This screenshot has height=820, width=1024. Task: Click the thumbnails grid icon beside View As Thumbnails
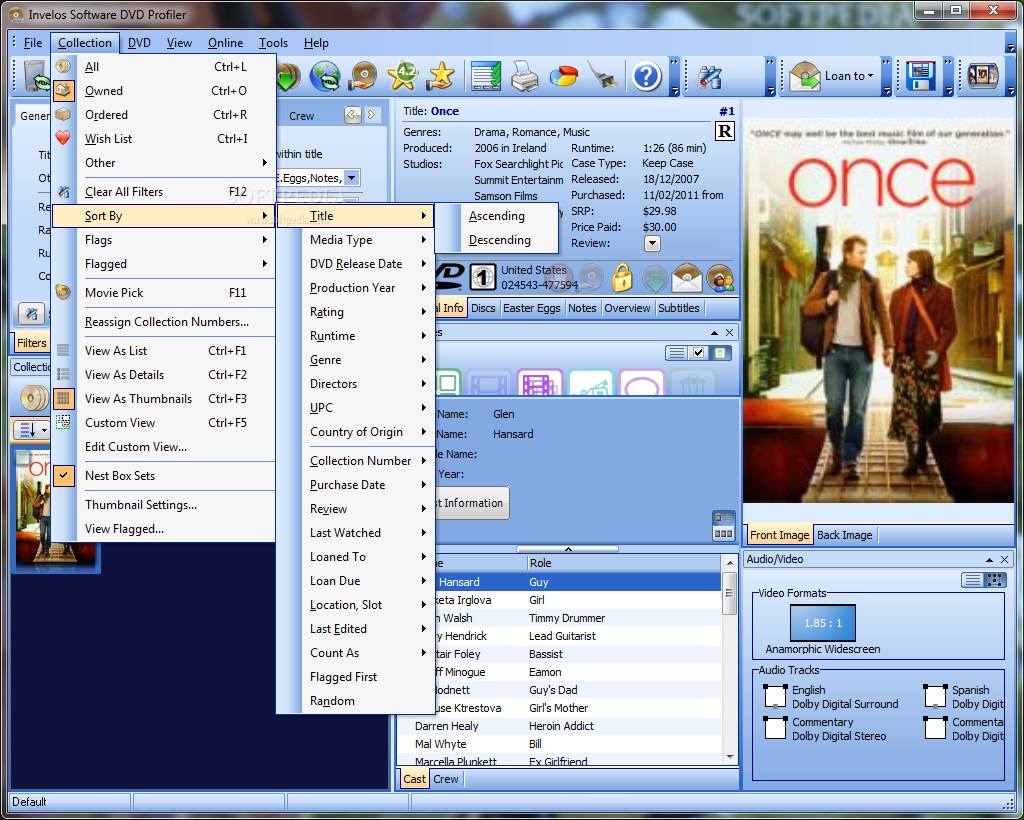pyautogui.click(x=63, y=398)
